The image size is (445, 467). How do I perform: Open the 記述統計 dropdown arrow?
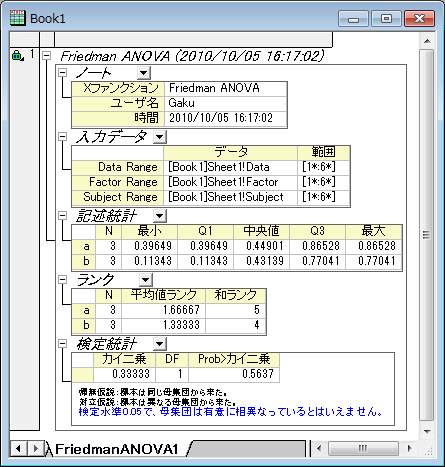(x=160, y=216)
